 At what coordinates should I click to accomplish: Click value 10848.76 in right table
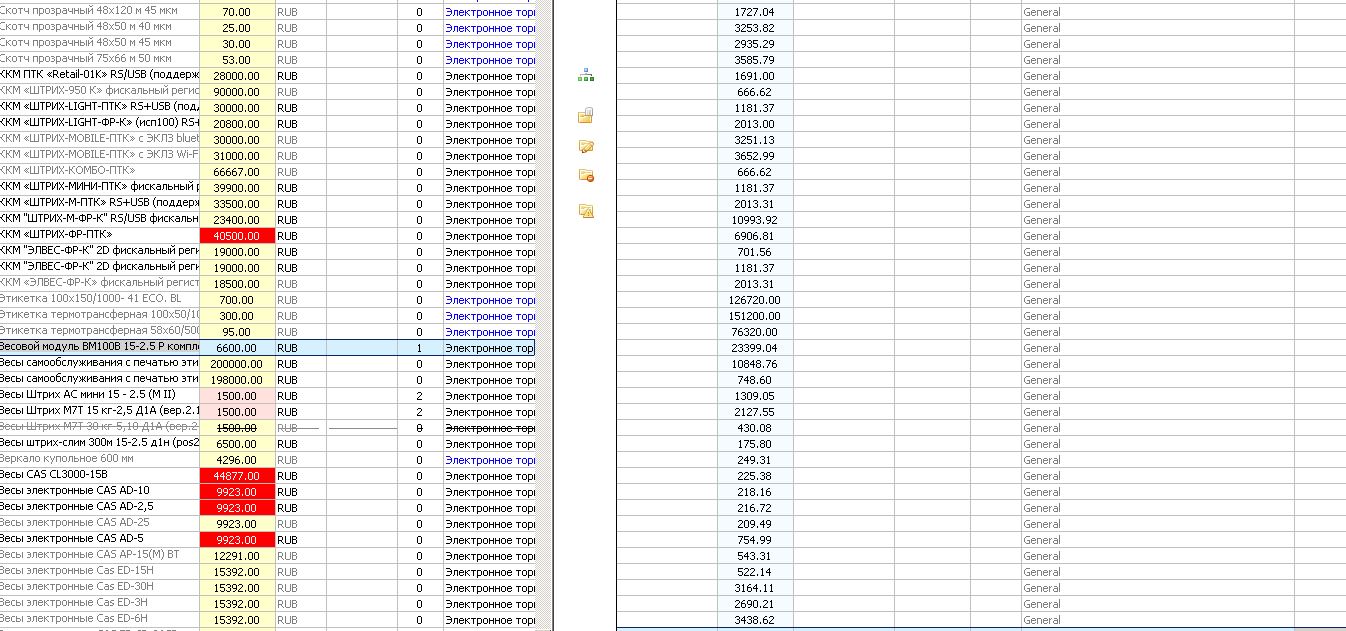pyautogui.click(x=755, y=364)
